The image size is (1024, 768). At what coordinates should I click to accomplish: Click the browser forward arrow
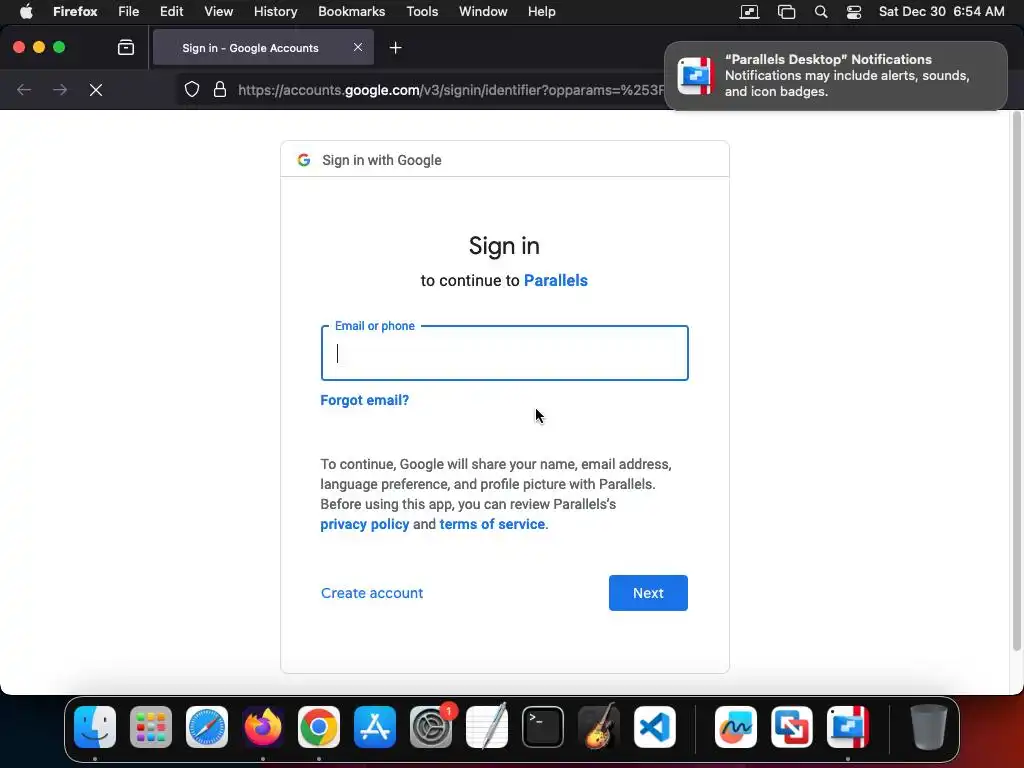(60, 90)
